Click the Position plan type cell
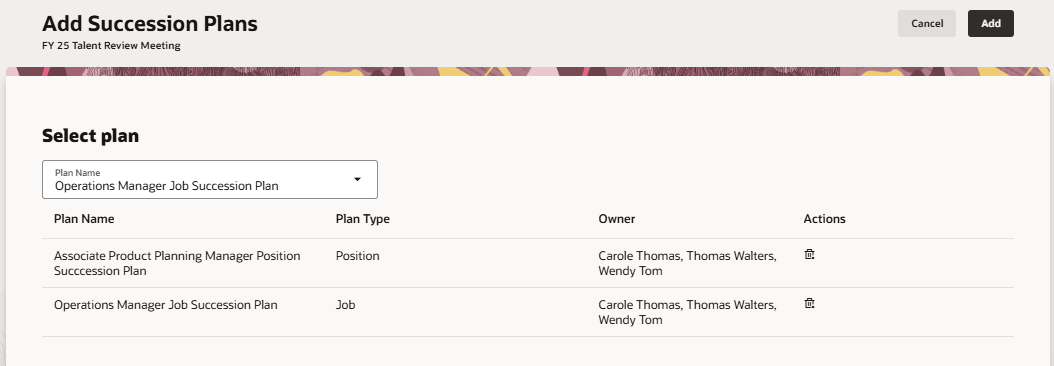Screen dimensions: 1054x366 click(358, 256)
